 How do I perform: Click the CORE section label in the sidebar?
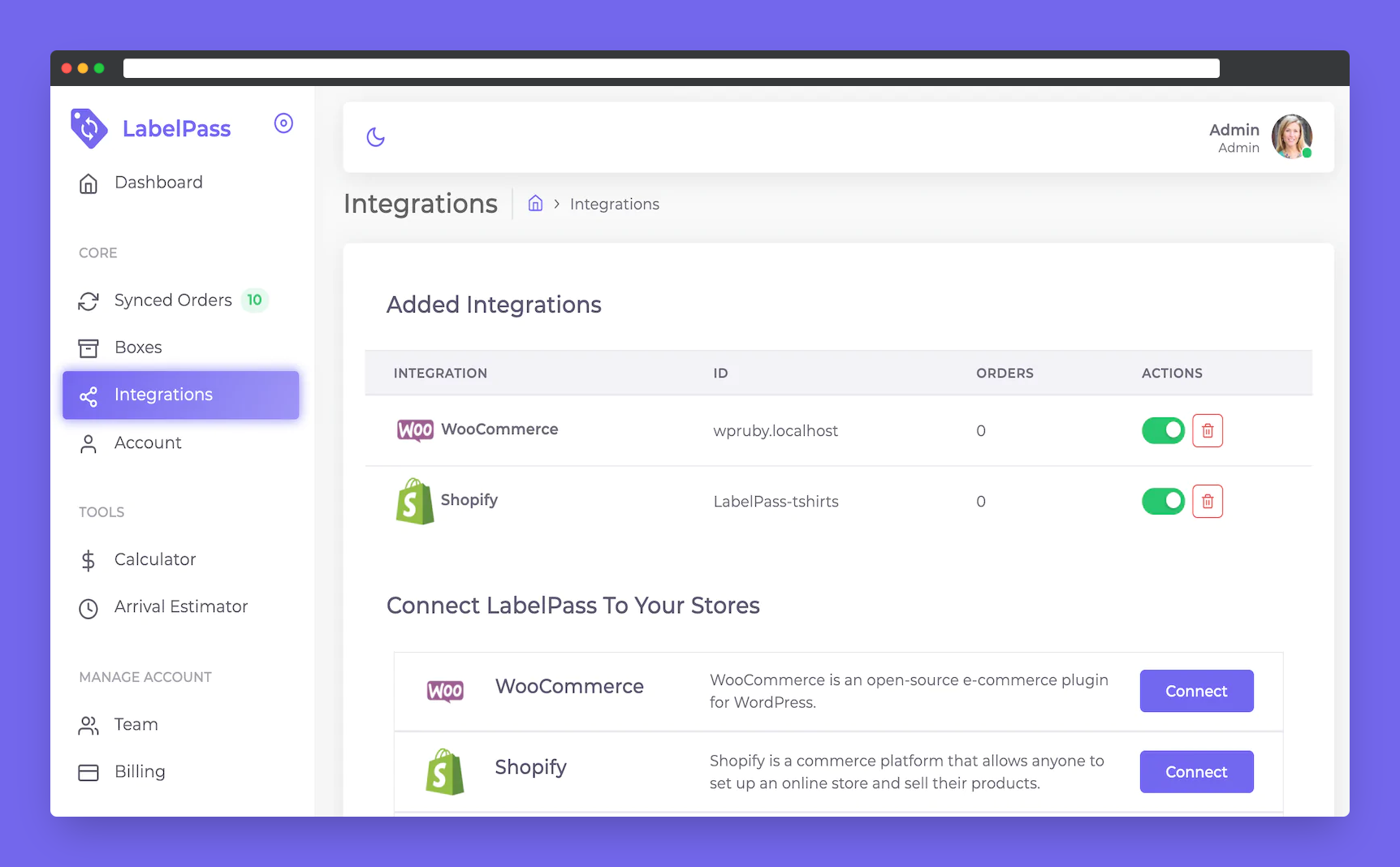(x=98, y=253)
